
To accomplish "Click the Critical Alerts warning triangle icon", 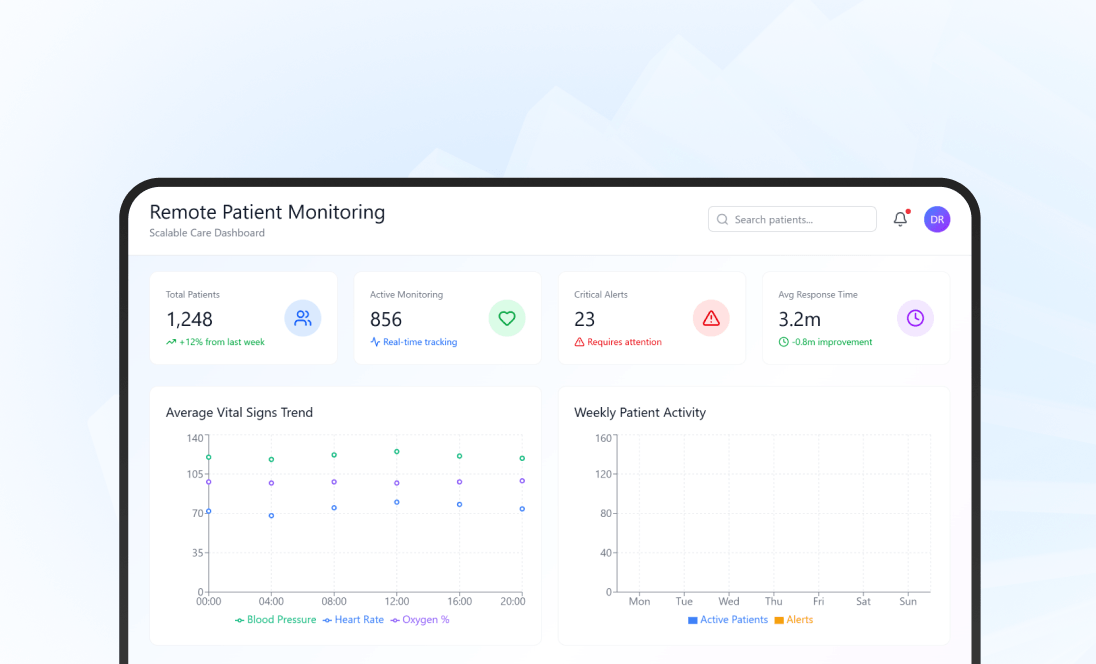I will [711, 318].
